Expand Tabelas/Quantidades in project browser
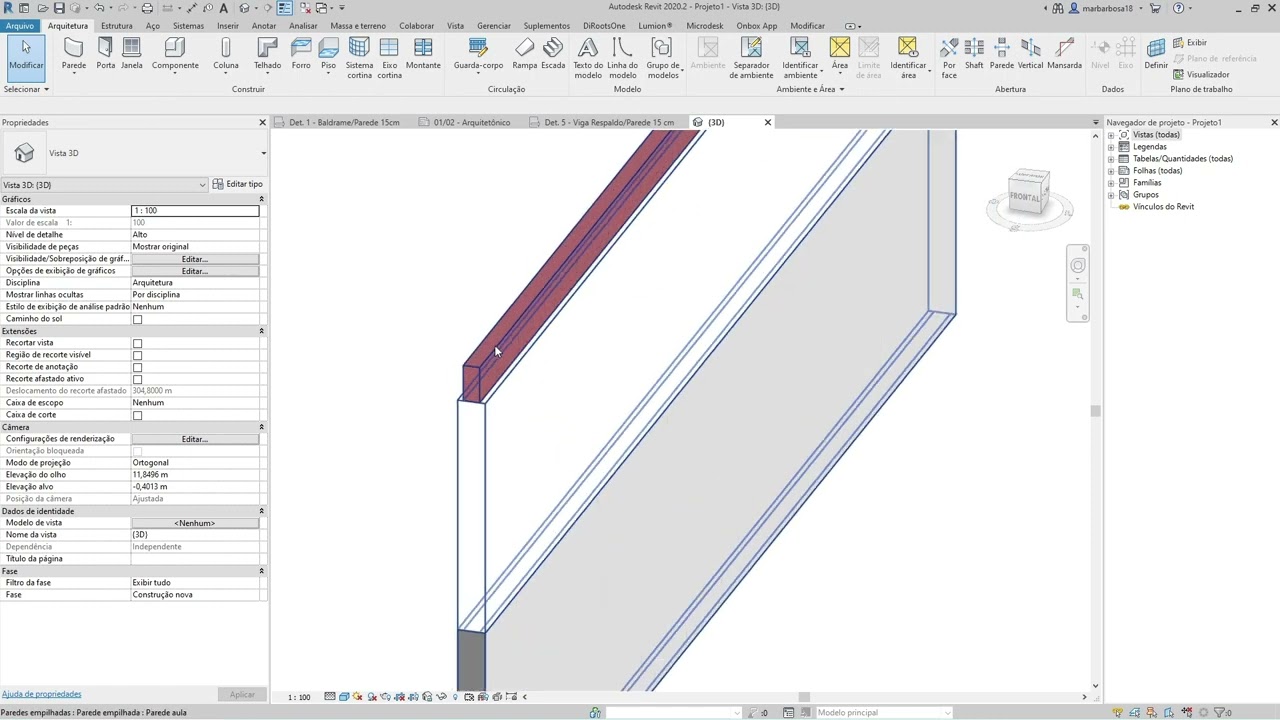Viewport: 1280px width, 720px height. coord(1111,159)
